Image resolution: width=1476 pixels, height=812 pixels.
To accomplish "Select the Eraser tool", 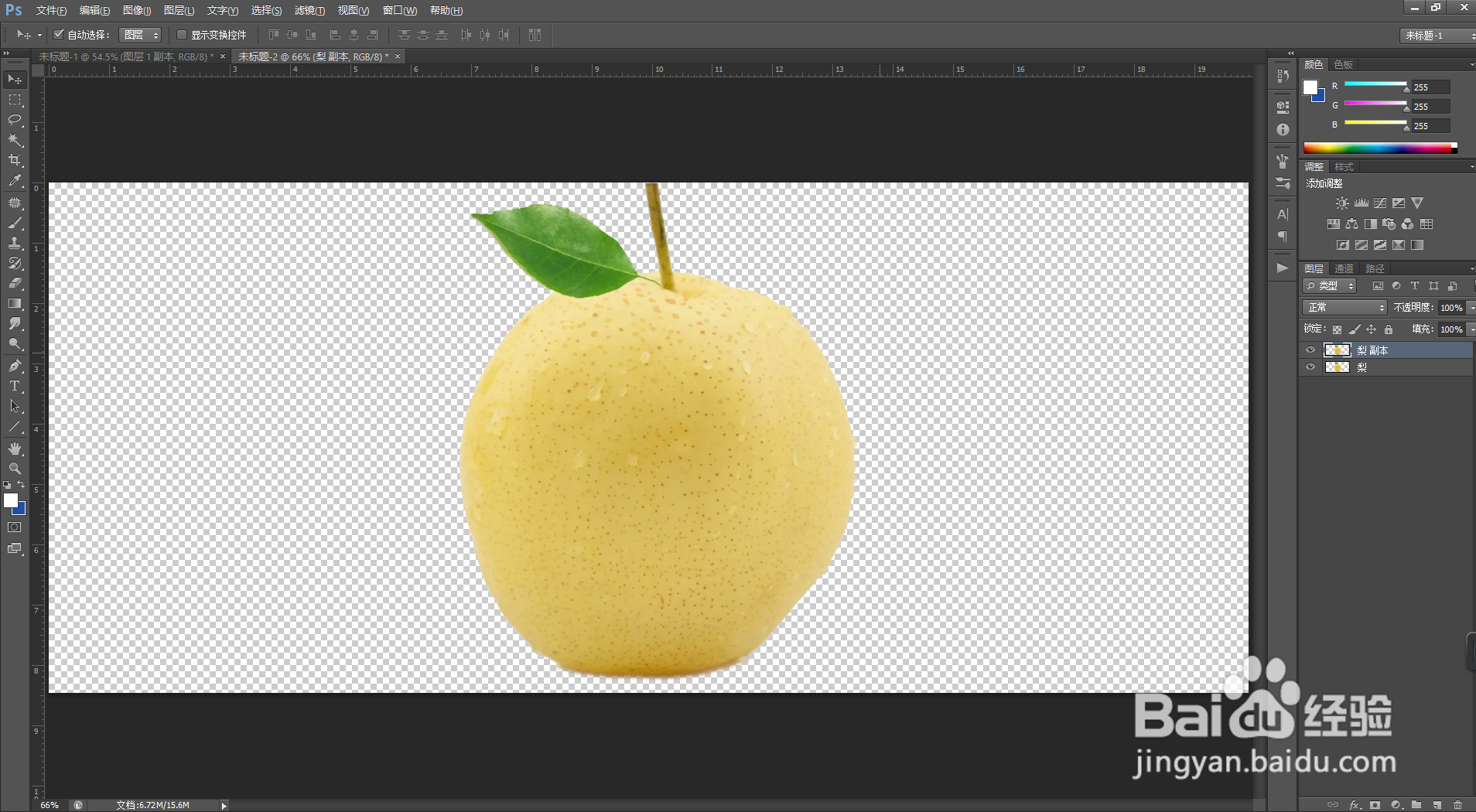I will point(15,283).
